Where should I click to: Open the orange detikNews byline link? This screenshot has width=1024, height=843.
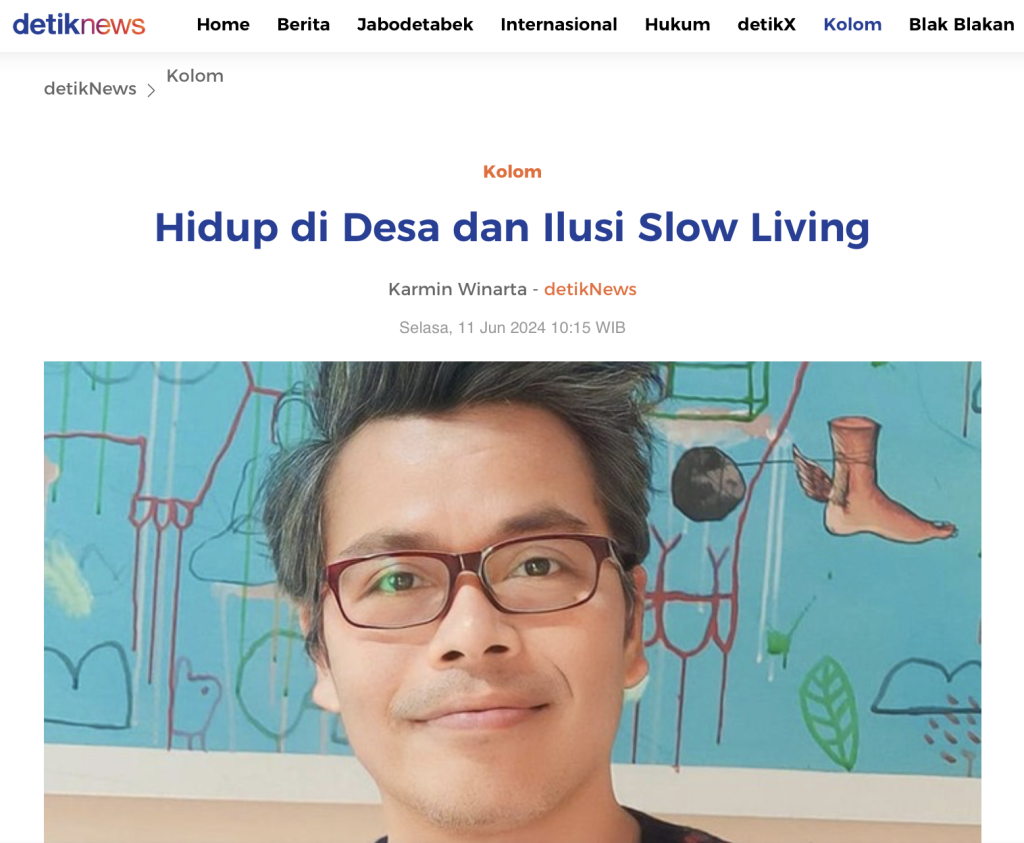click(x=590, y=289)
